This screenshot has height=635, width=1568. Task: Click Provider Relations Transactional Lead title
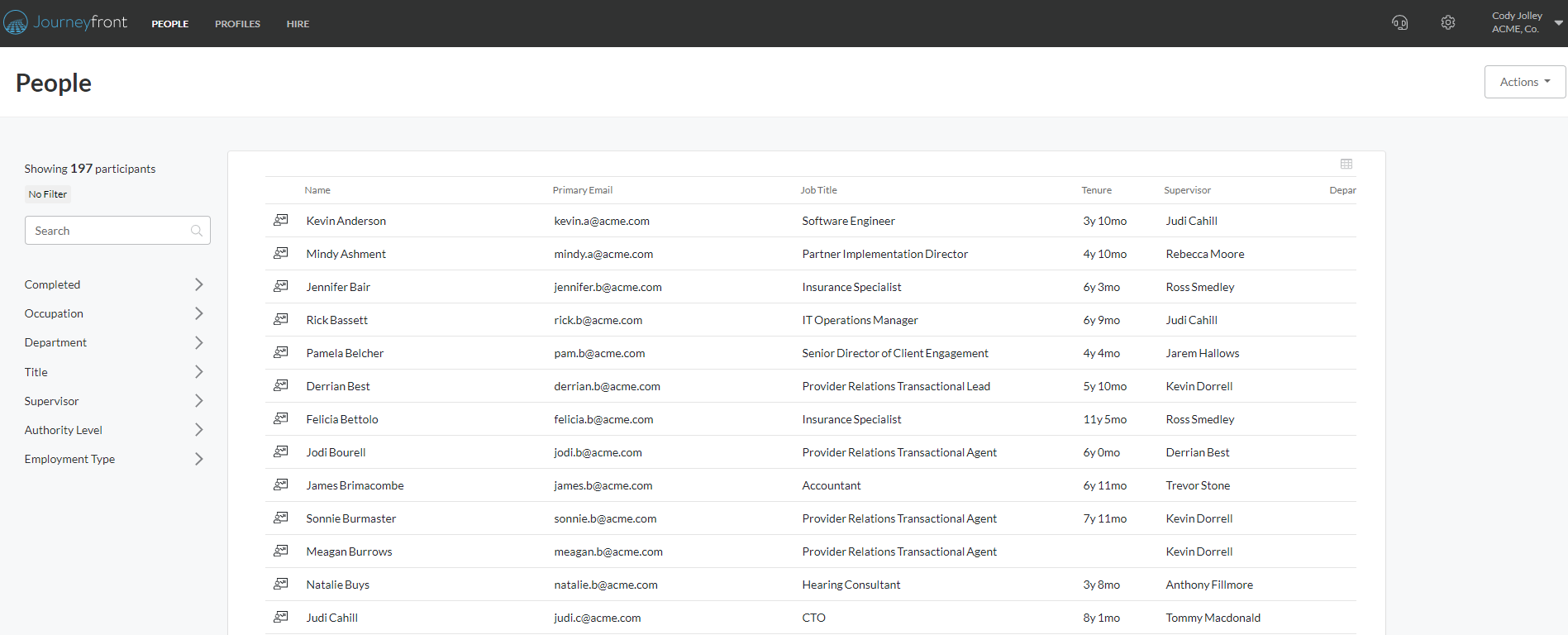896,386
